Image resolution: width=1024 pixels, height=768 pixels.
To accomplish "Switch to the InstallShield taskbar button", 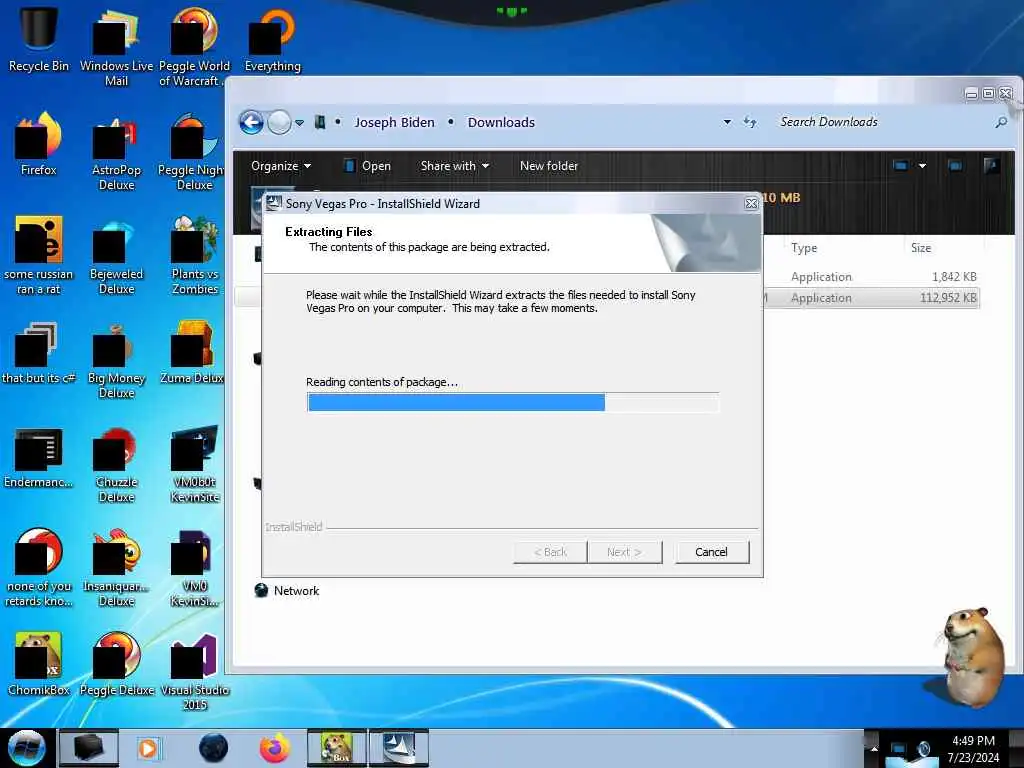I will coord(399,748).
